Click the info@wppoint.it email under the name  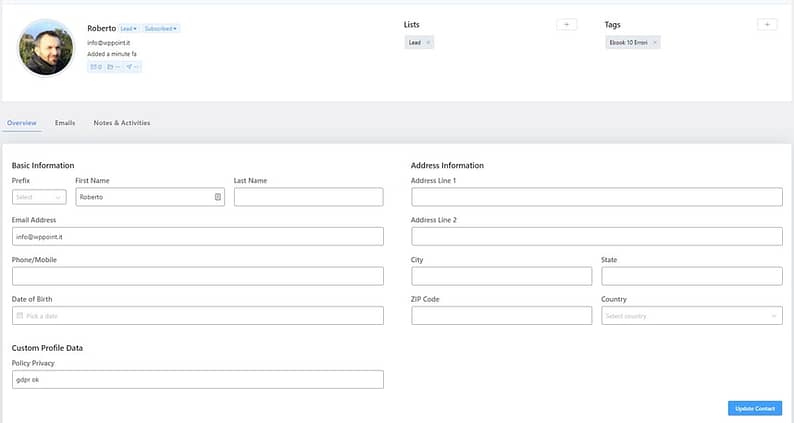pos(108,43)
